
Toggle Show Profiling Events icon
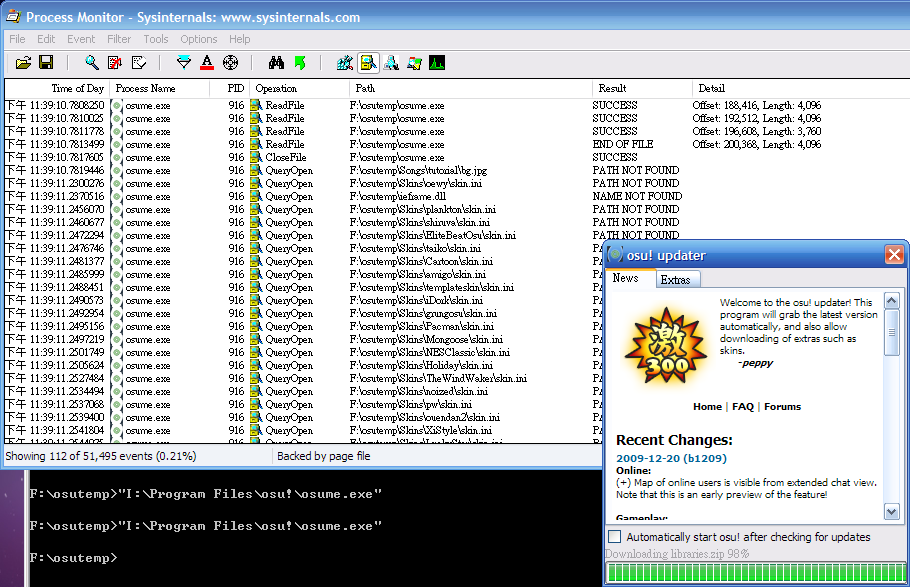click(x=437, y=63)
